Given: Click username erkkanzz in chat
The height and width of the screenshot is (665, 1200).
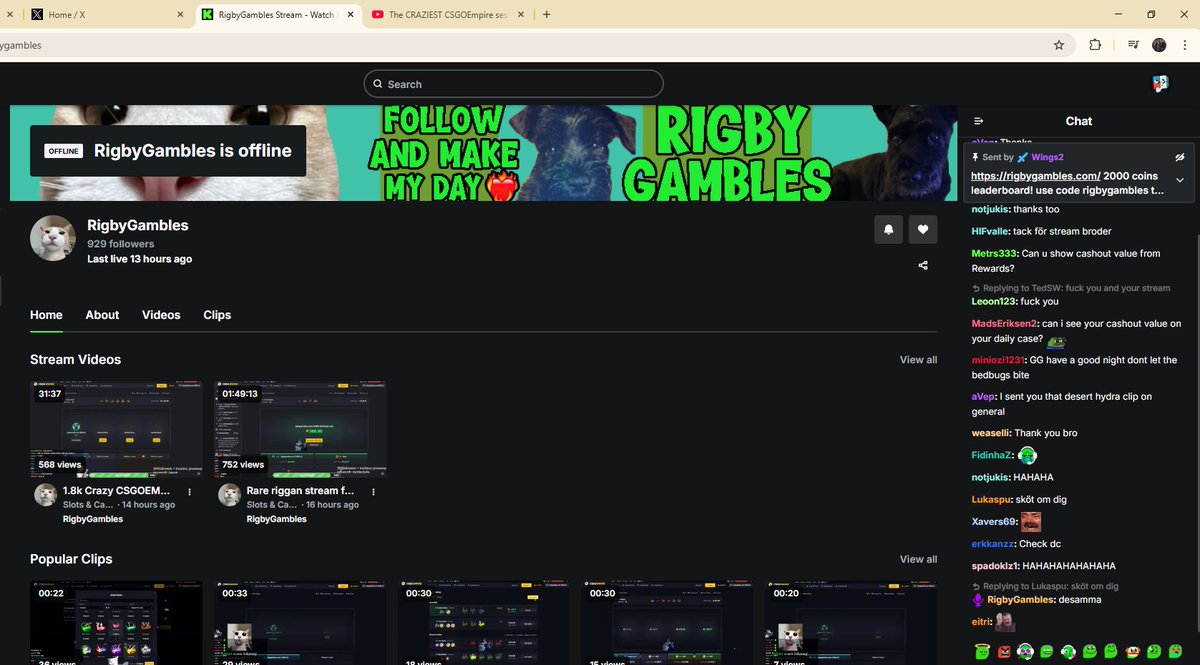Looking at the screenshot, I should [992, 544].
